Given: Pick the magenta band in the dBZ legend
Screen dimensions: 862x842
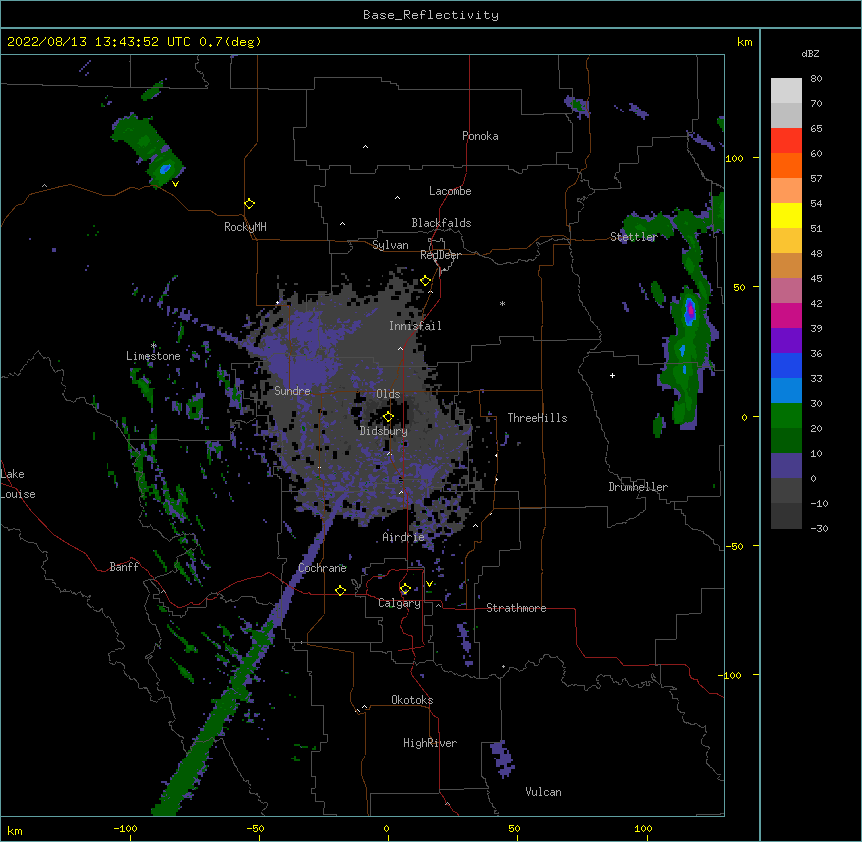Looking at the screenshot, I should pos(786,315).
